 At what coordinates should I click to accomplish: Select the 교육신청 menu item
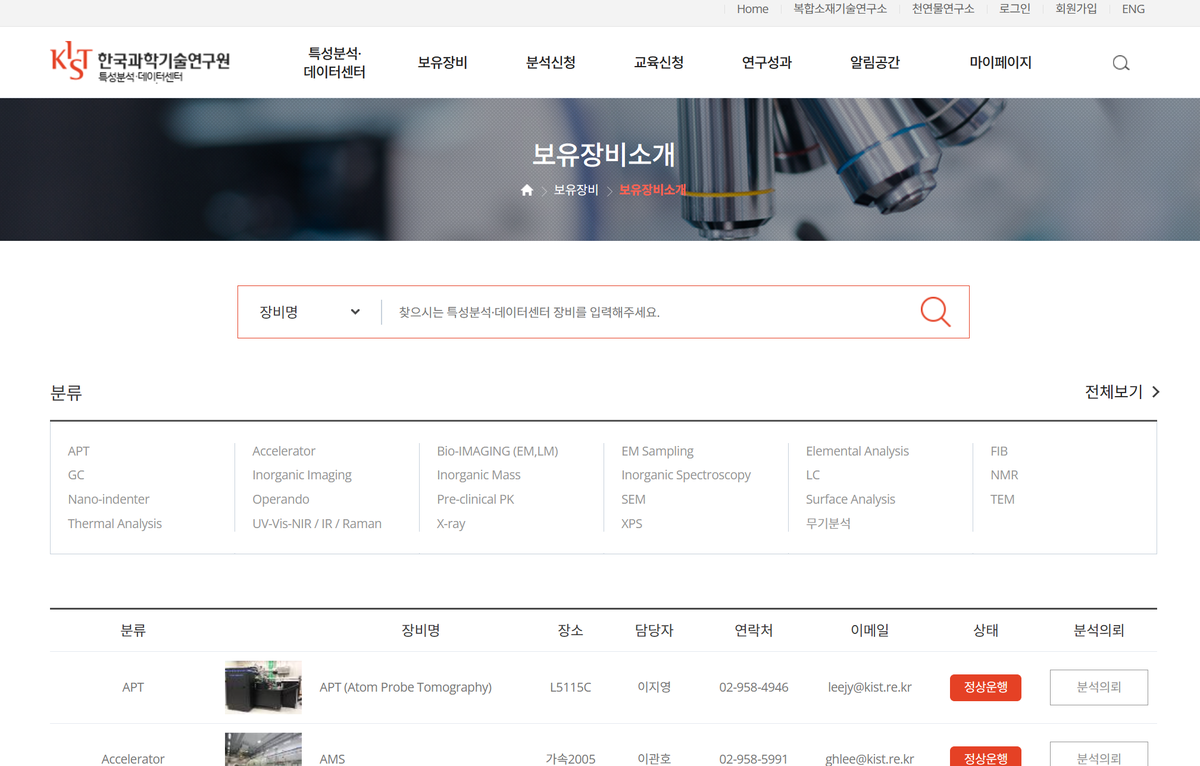point(658,62)
